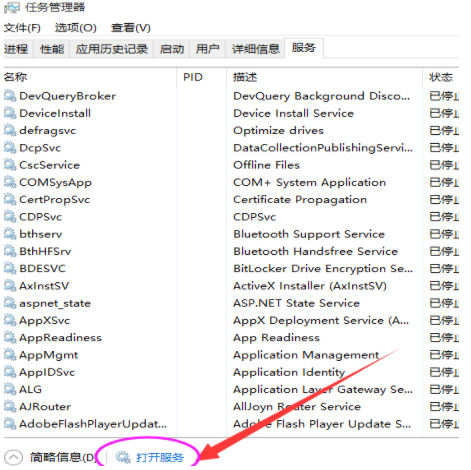Click the defragsvc service gear icon
This screenshot has width=471, height=470.
pyautogui.click(x=10, y=131)
